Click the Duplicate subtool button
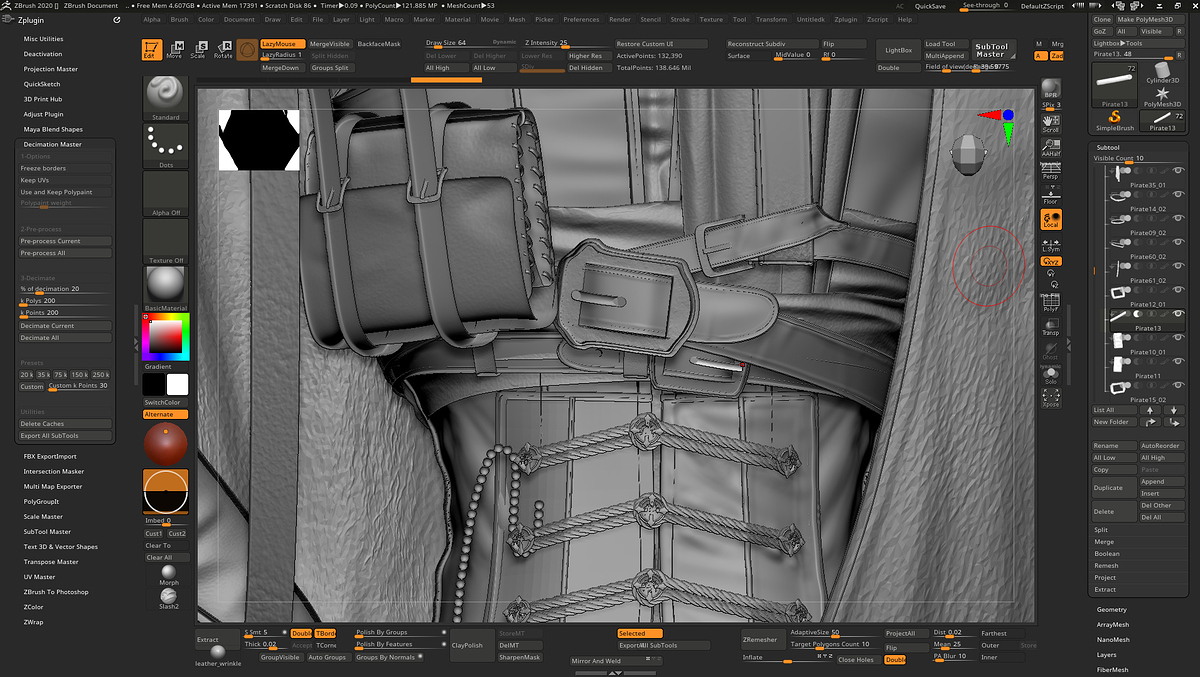Image resolution: width=1200 pixels, height=677 pixels. point(1114,488)
